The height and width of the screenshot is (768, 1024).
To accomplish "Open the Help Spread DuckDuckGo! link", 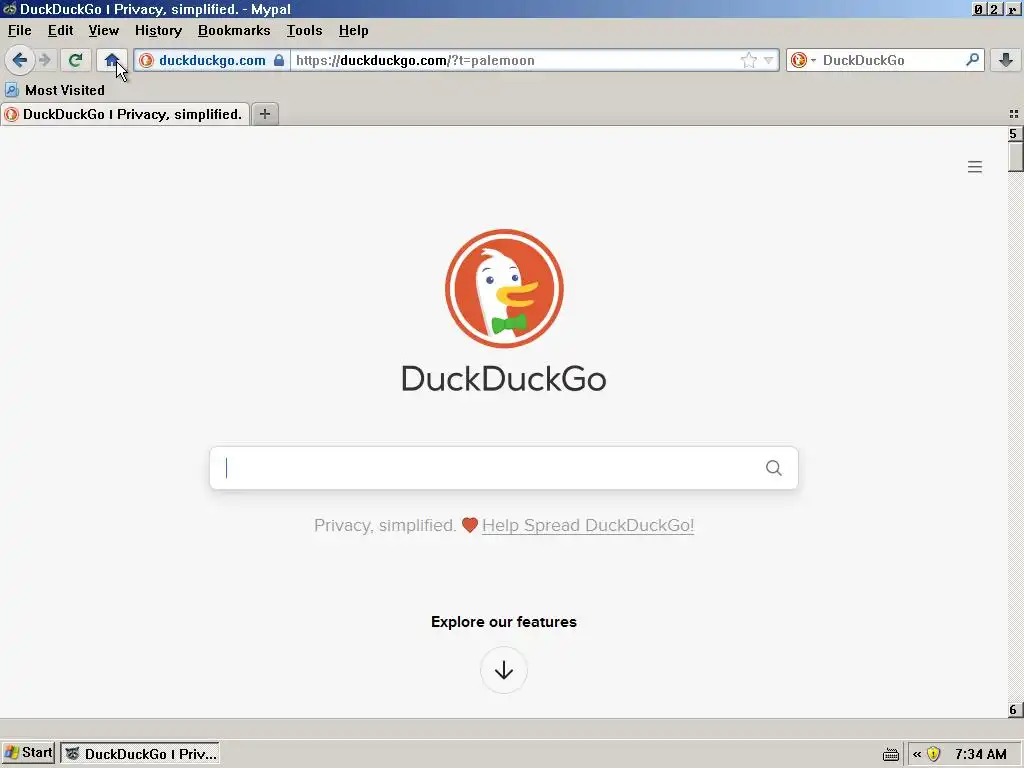I will pos(588,526).
